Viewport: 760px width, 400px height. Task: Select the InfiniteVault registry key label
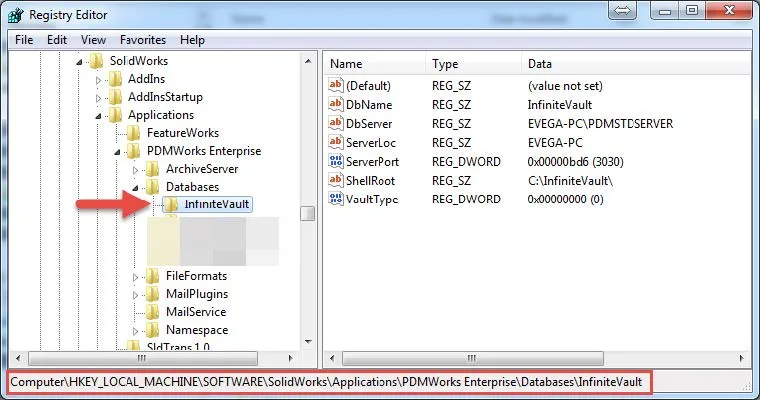coord(217,204)
